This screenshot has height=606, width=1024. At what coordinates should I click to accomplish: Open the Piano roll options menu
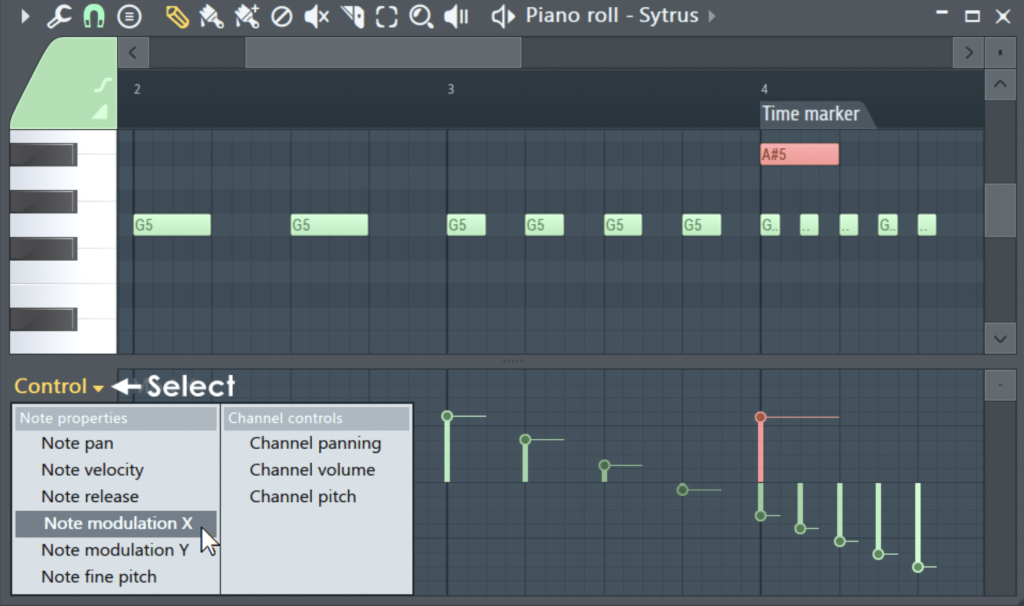tap(130, 16)
